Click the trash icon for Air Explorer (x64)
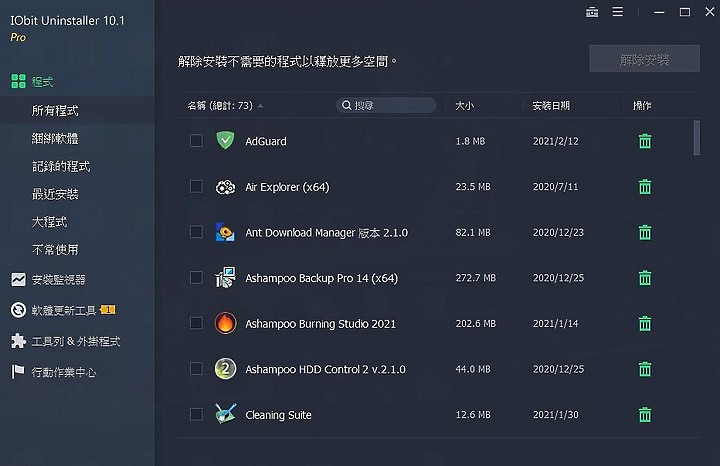 645,186
